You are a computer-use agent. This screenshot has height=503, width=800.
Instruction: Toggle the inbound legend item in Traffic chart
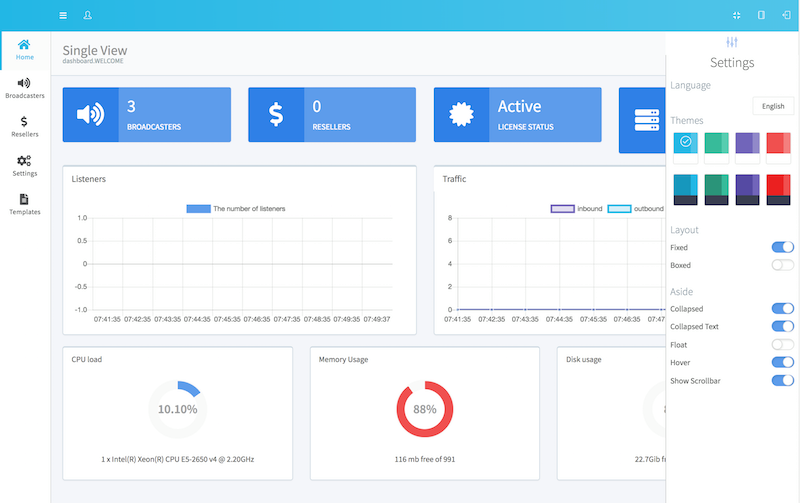click(577, 209)
